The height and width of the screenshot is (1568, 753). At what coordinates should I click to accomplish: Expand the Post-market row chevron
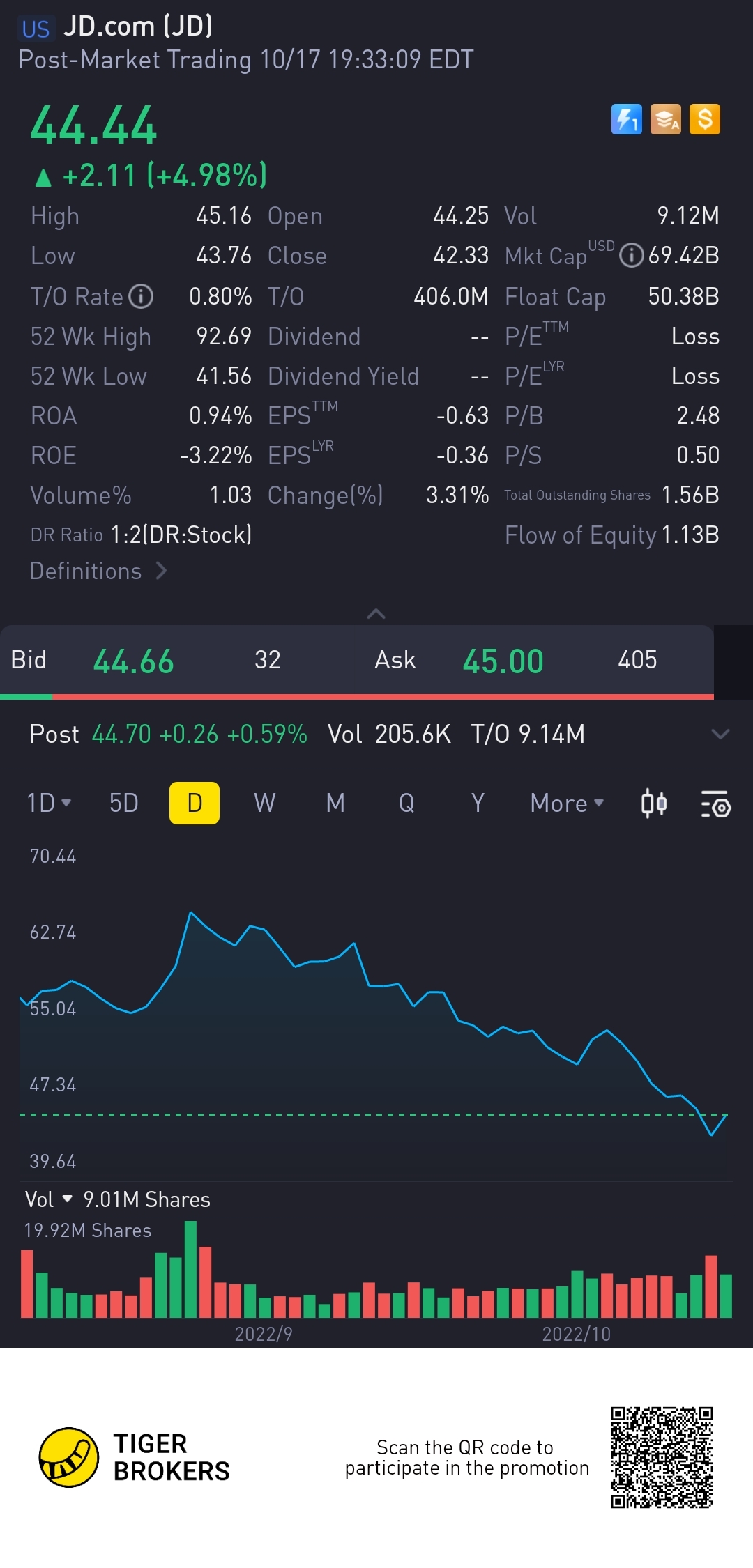coord(720,734)
